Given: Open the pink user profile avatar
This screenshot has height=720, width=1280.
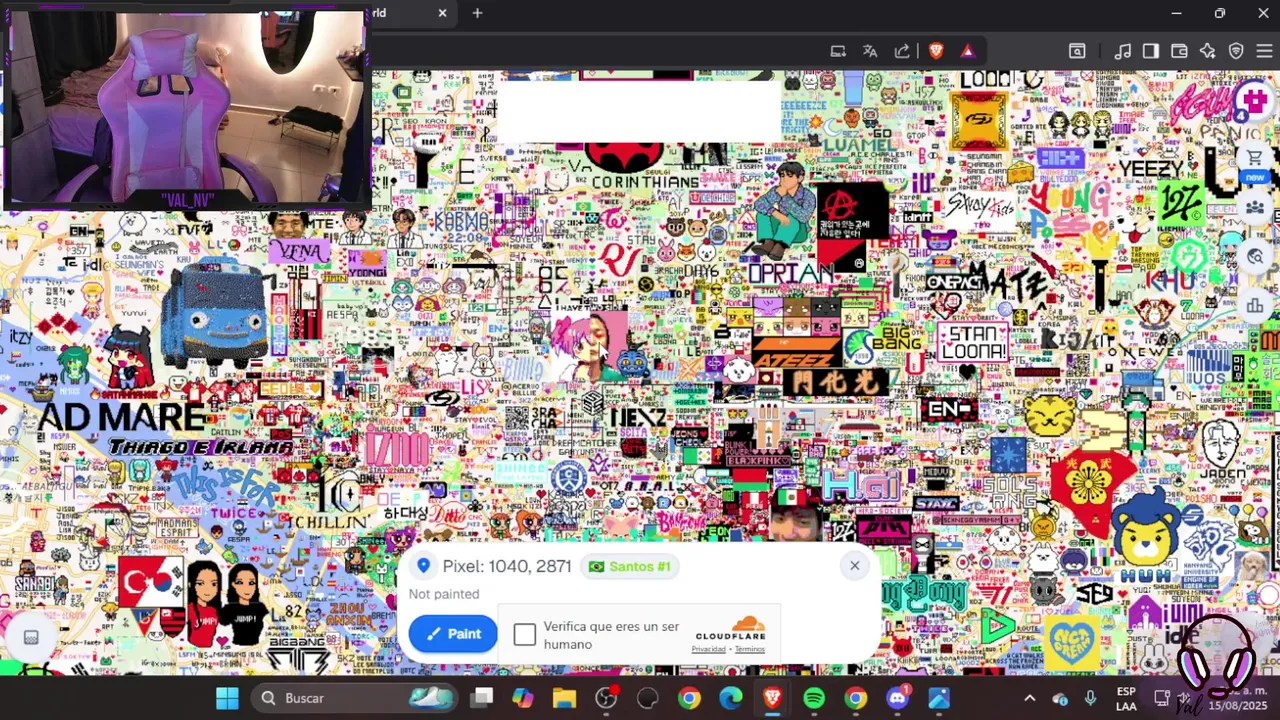Looking at the screenshot, I should (1254, 100).
